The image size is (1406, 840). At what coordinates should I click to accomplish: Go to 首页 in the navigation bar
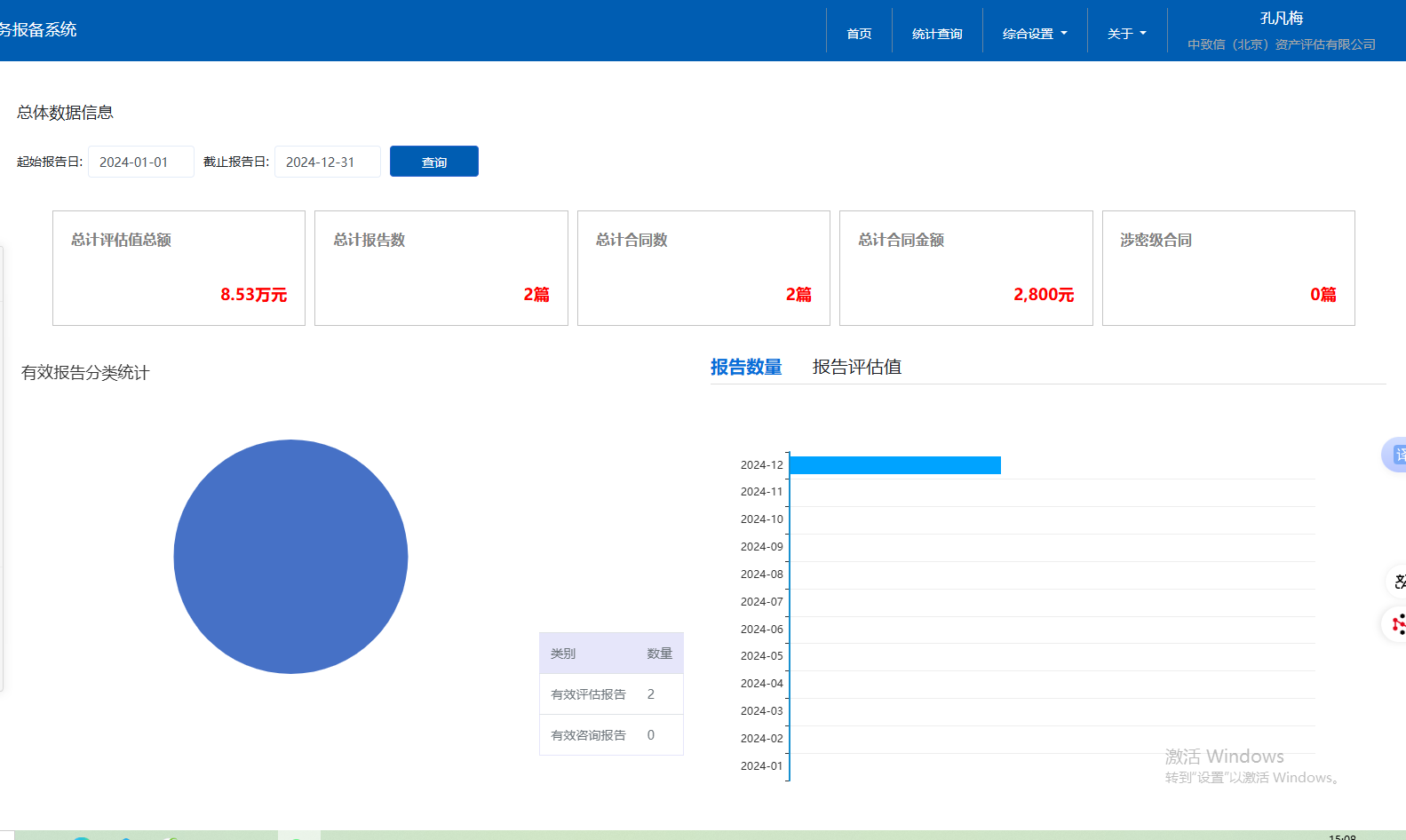click(859, 34)
